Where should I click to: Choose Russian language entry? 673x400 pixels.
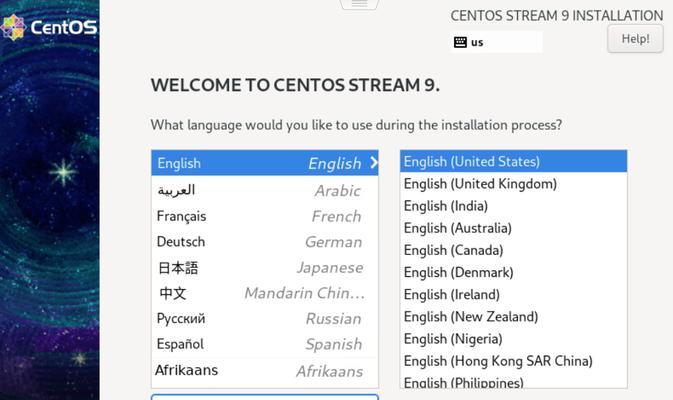click(264, 319)
